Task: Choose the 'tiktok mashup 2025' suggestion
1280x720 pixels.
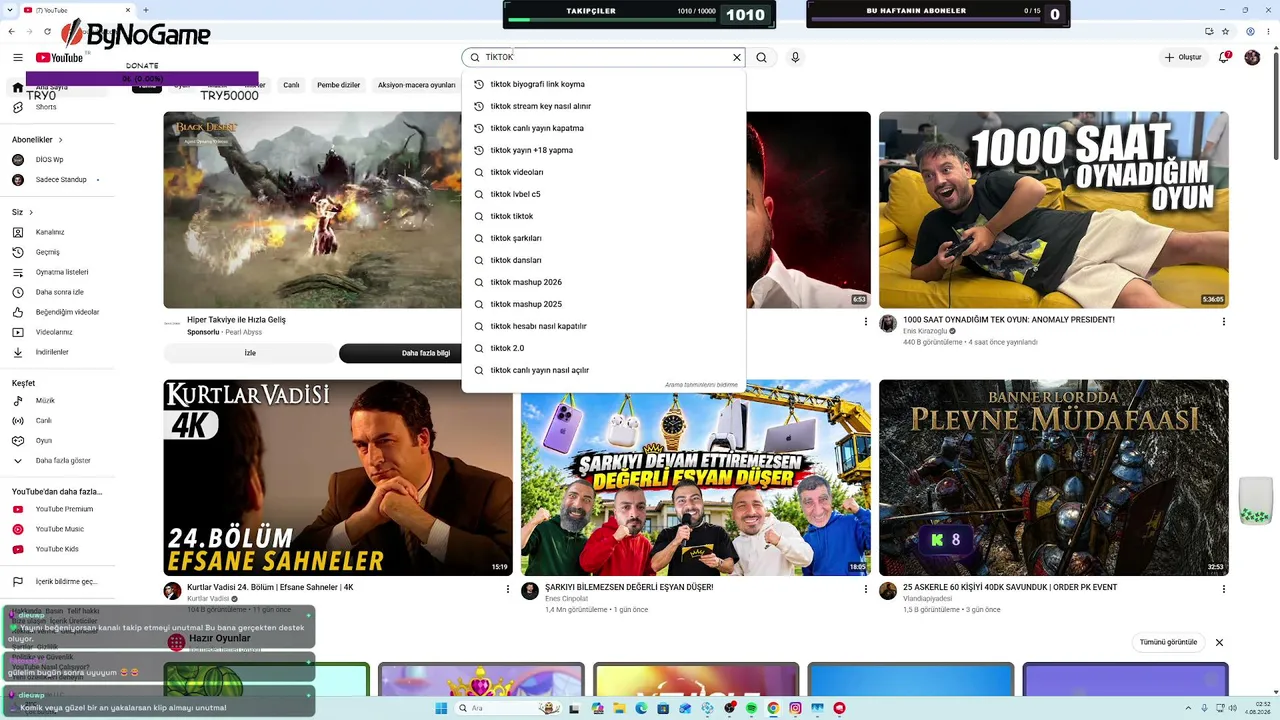Action: 604,304
